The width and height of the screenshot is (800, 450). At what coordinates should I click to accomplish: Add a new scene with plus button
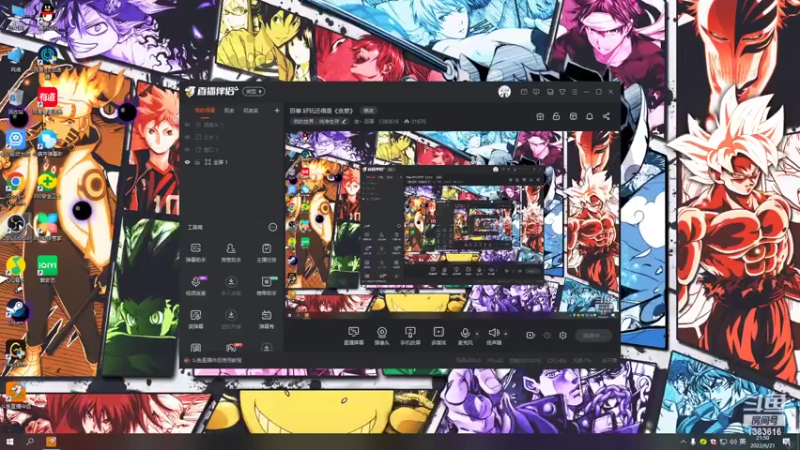tap(277, 110)
